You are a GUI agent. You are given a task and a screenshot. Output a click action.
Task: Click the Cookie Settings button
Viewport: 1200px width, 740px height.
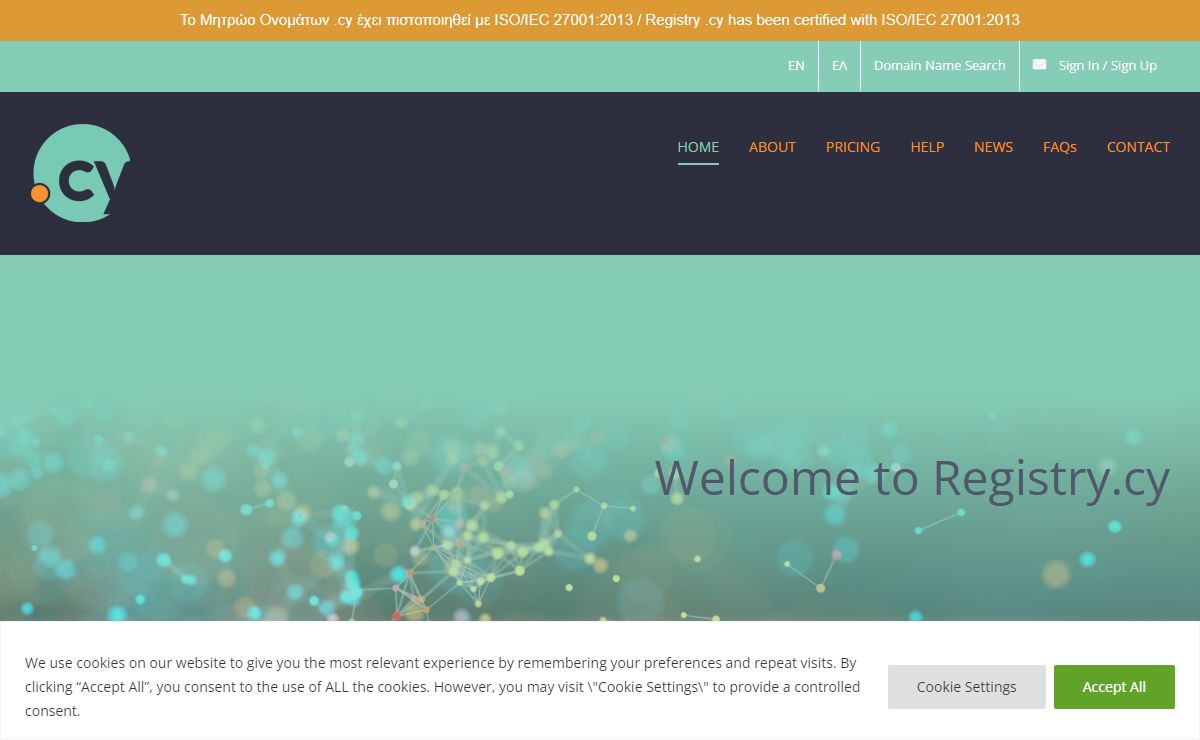tap(967, 687)
